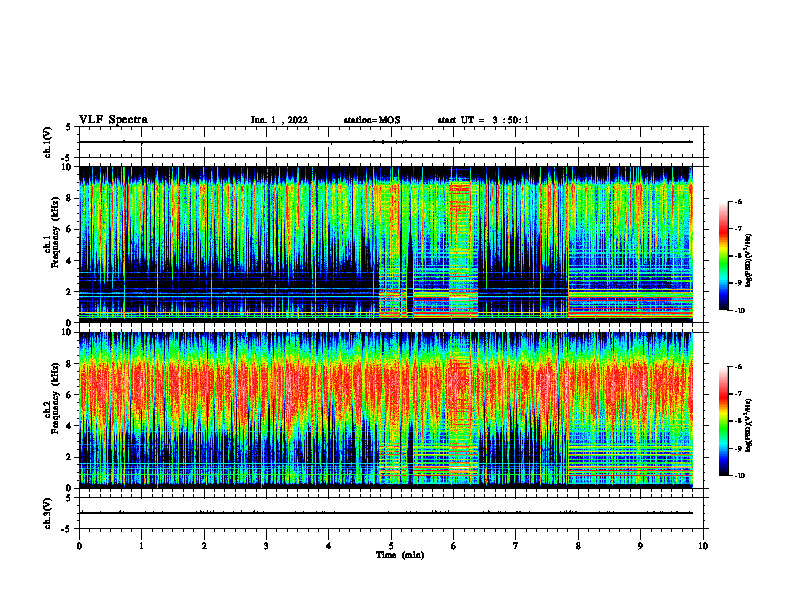Viewport: 792px width, 612px height.
Task: Click the time axis tick label "8"
Action: 578,546
